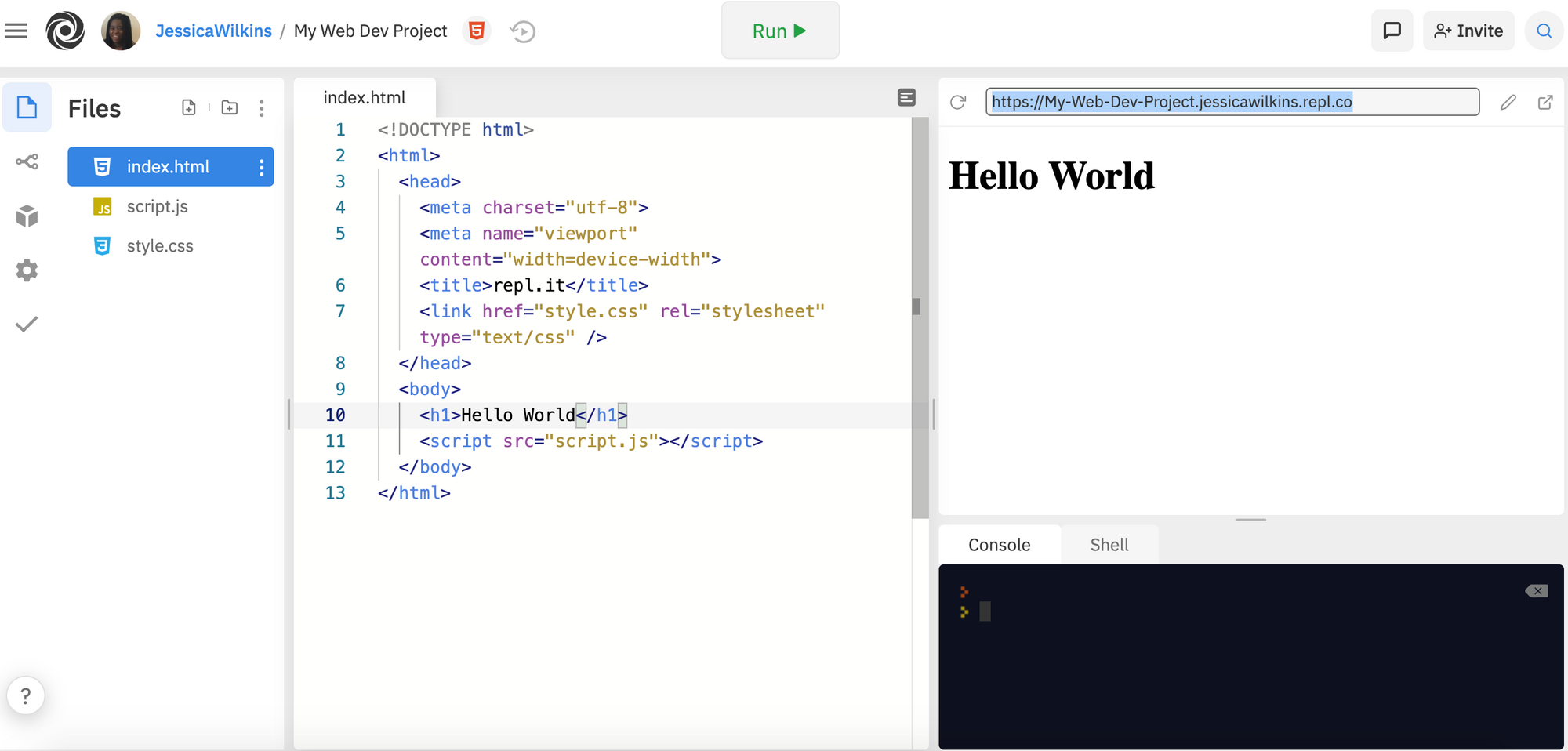Refresh the web preview

coord(958,102)
